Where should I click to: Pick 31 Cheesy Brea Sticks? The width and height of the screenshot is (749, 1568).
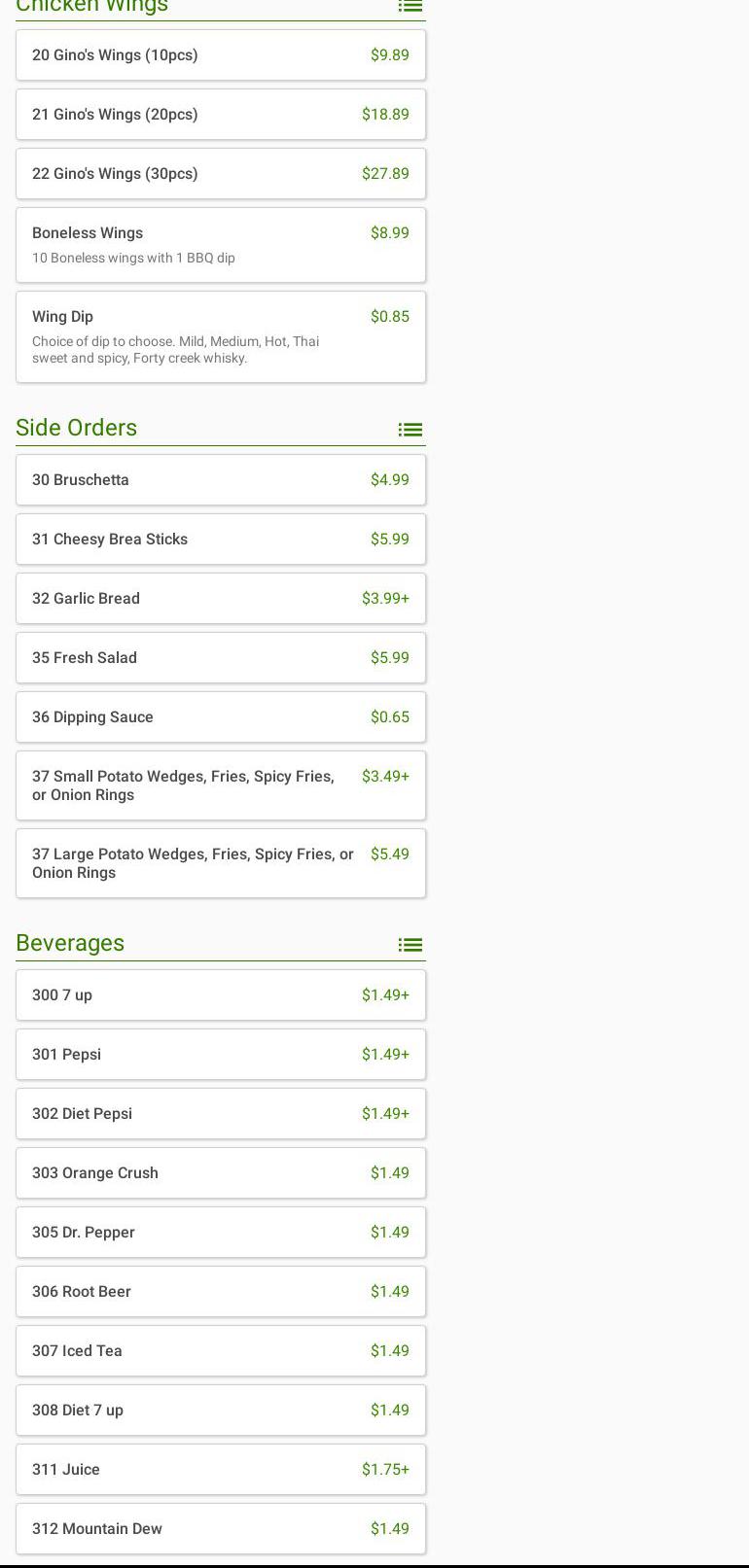click(221, 539)
